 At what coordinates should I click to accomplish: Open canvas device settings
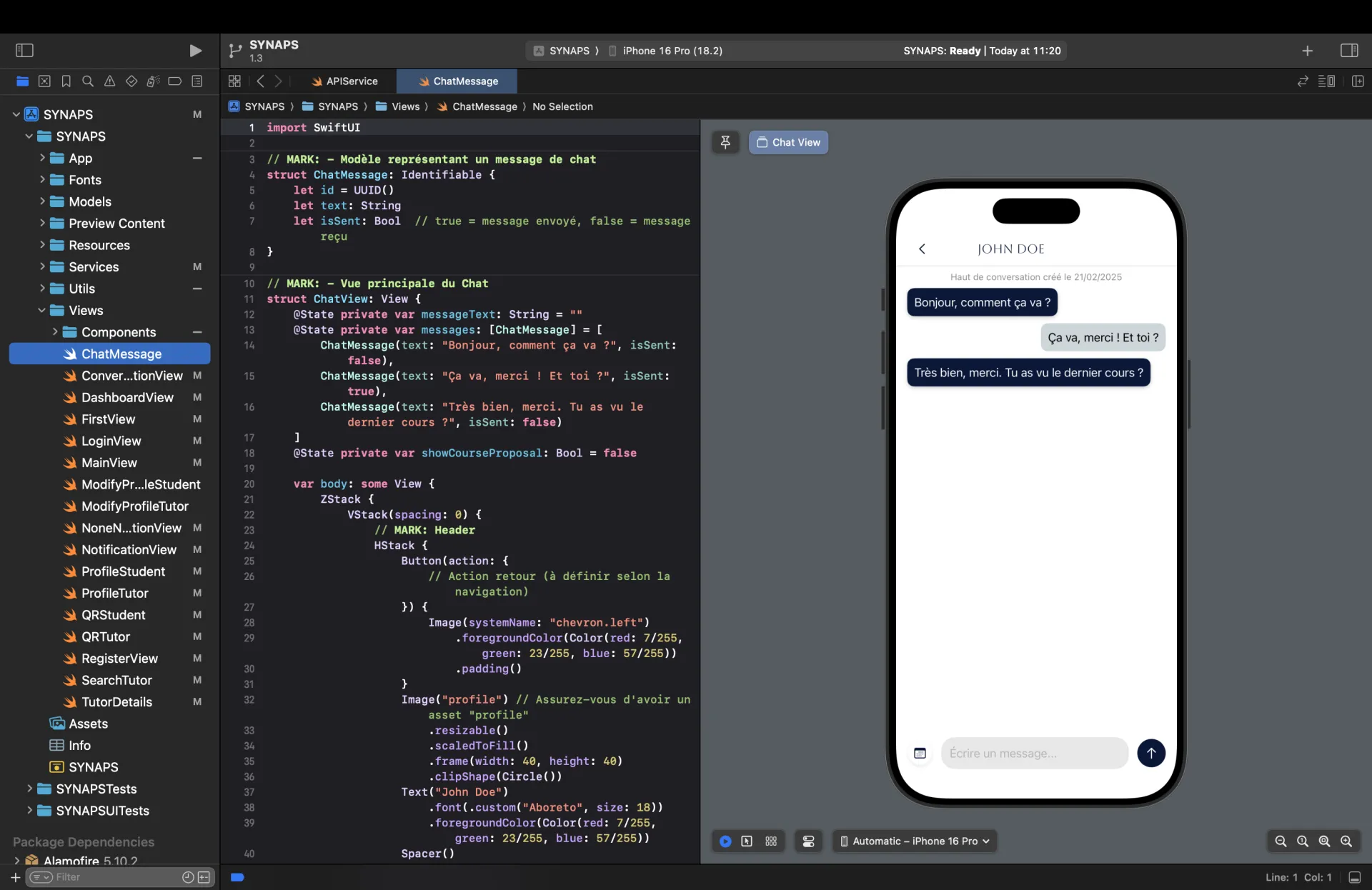coord(808,841)
